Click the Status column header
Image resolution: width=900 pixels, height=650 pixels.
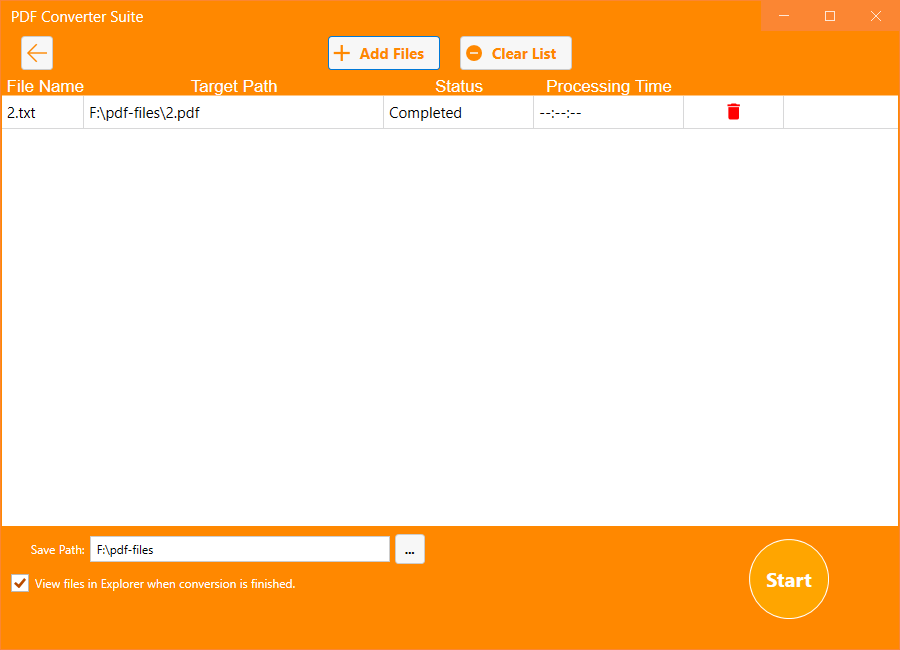click(x=458, y=86)
